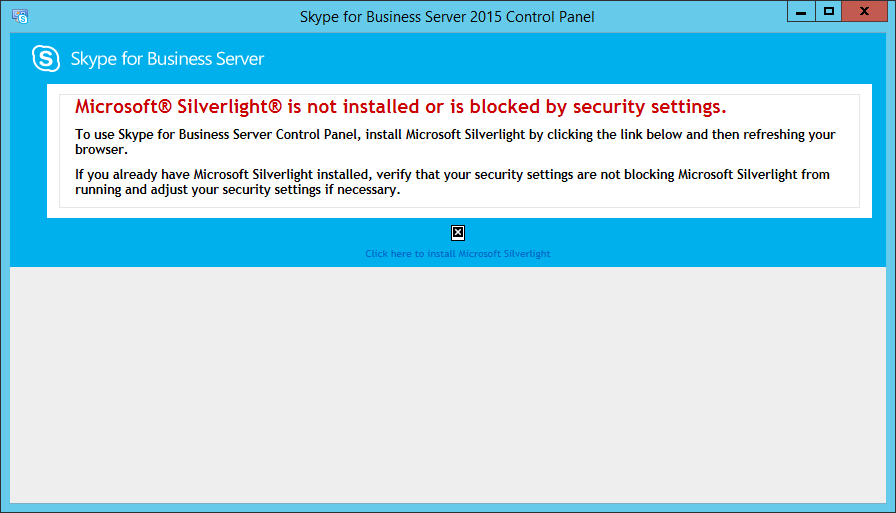This screenshot has width=896, height=513.
Task: Click the paragraph starting with If you already
Action: coord(452,182)
